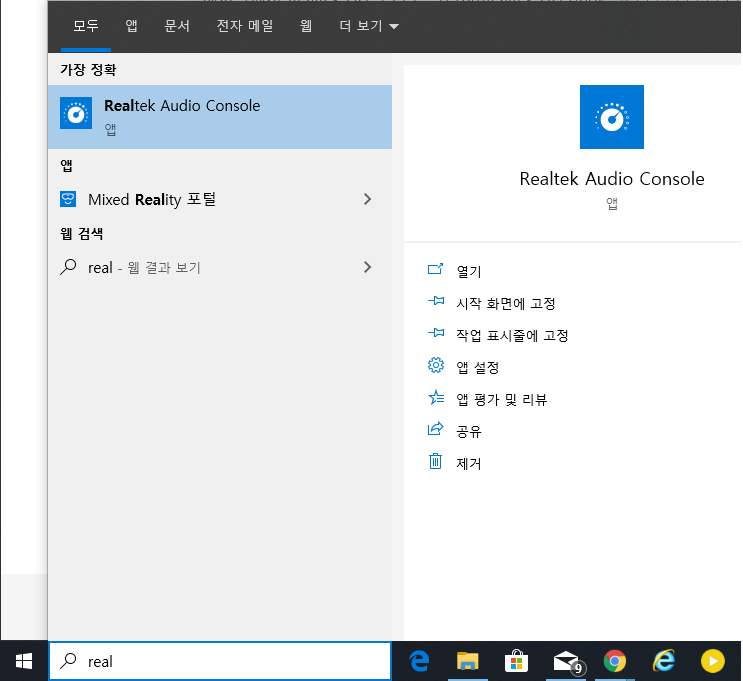Click the Realtek Audio Console title in preview pane

612,179
